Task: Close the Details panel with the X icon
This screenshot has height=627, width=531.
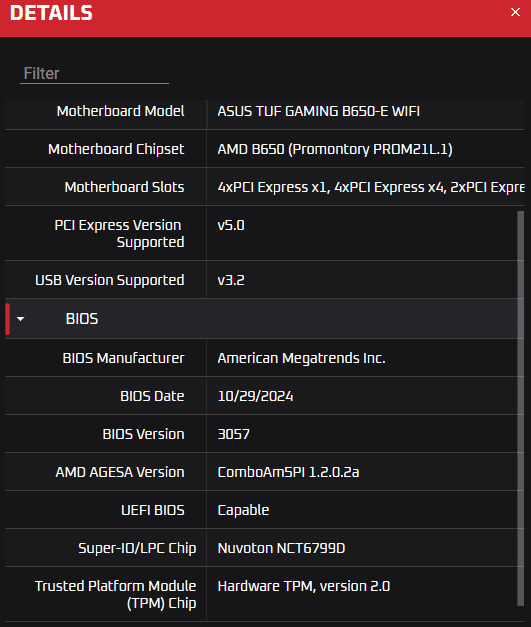Action: [515, 12]
